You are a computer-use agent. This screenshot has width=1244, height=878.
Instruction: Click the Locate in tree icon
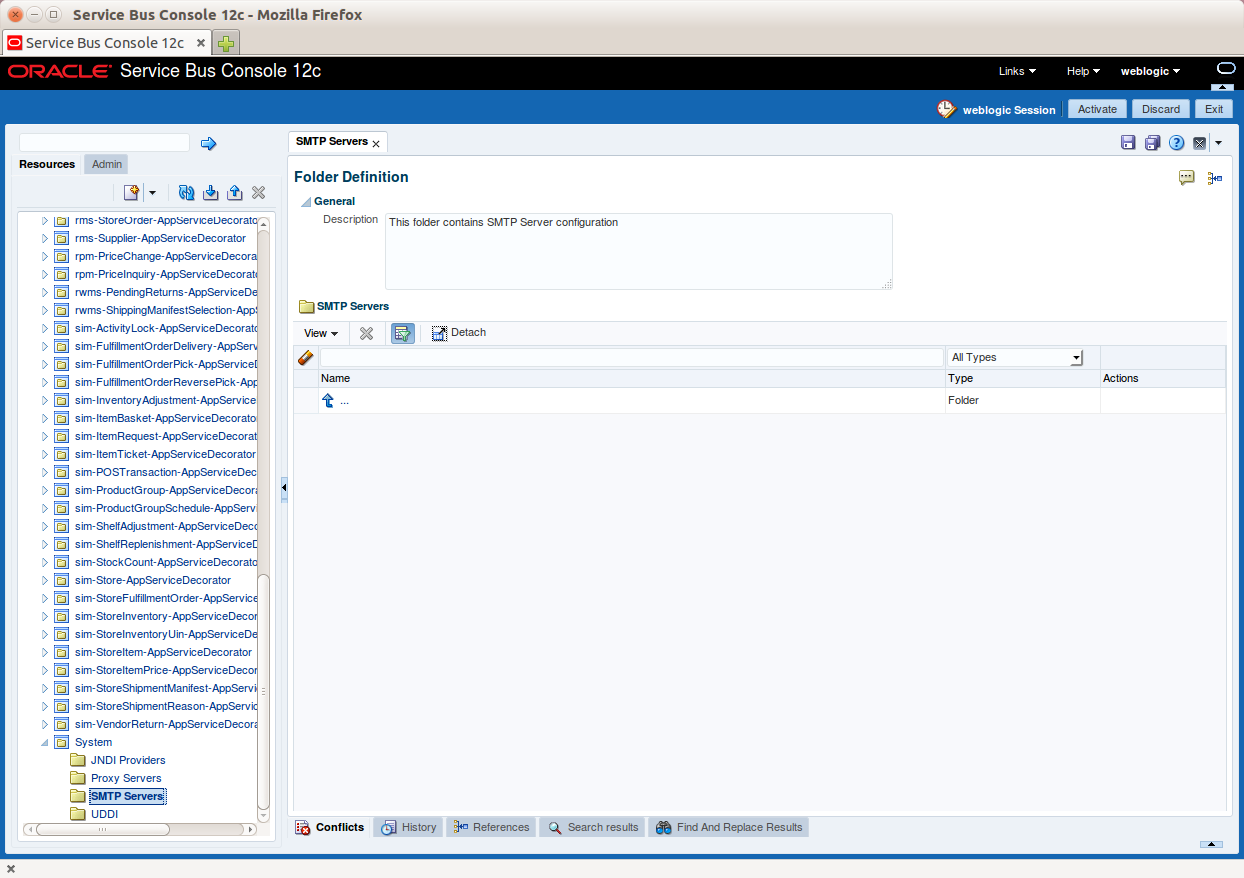pyautogui.click(x=1215, y=178)
